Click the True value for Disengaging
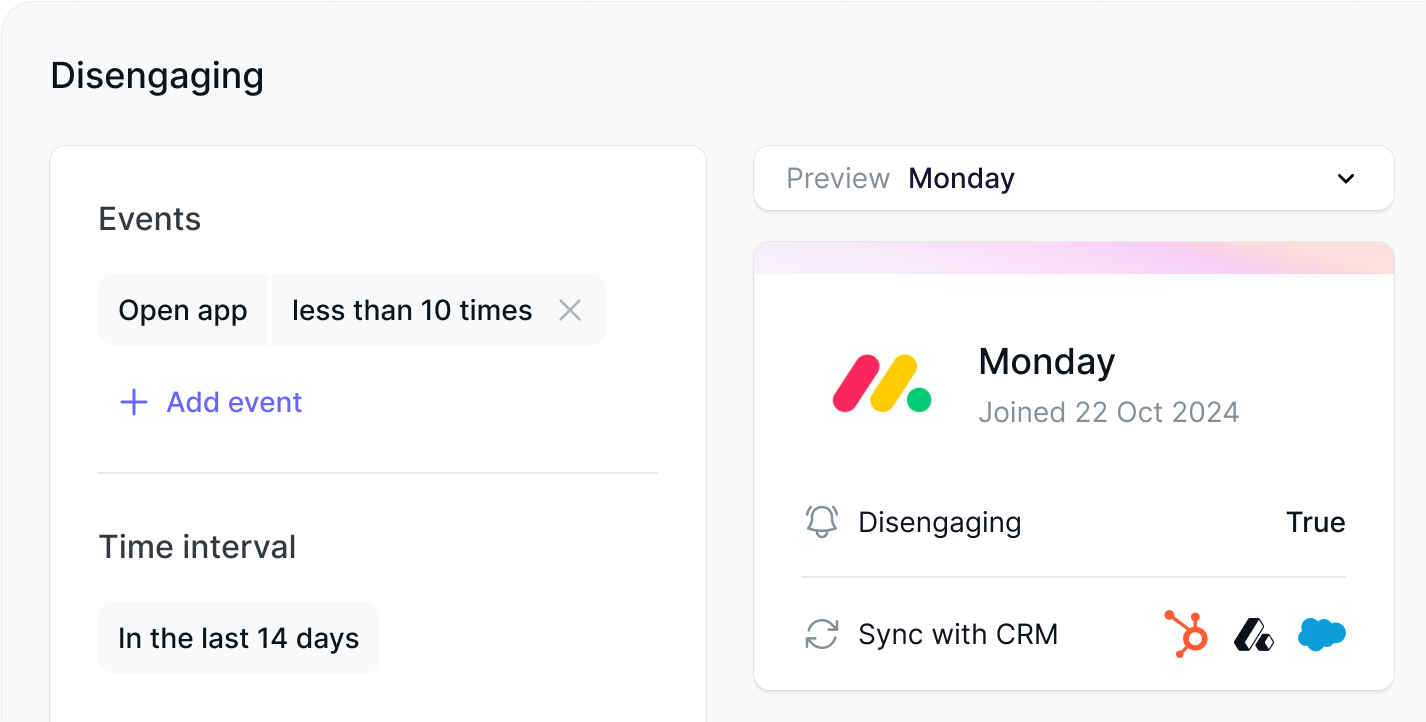Viewport: 1426px width, 722px height. 1316,522
